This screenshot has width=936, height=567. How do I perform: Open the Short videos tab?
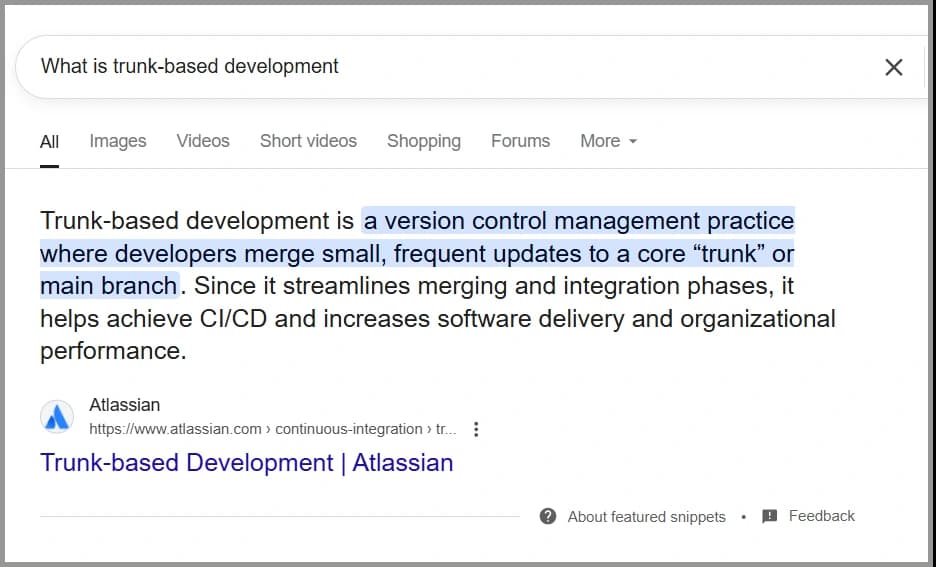(308, 141)
